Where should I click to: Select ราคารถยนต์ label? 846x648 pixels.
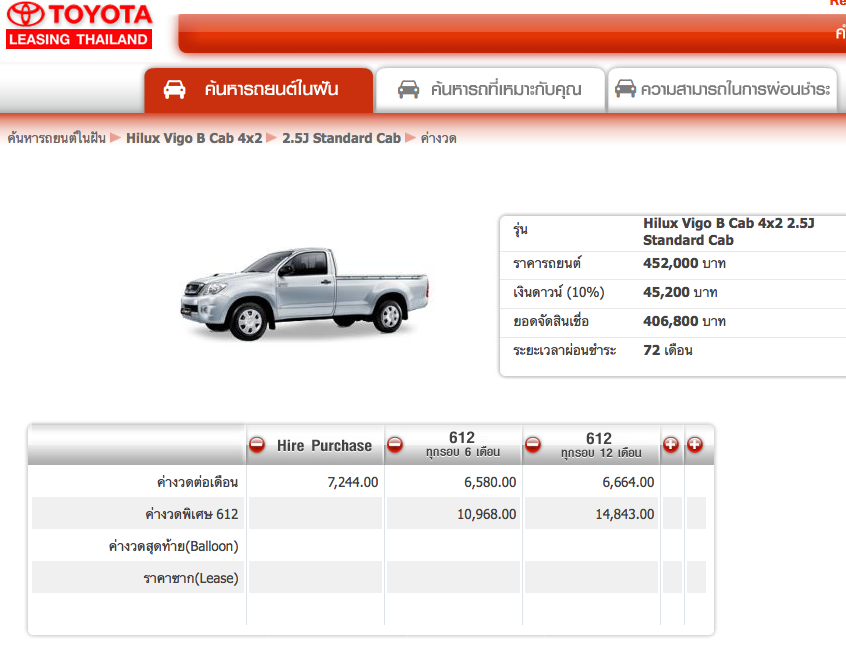(547, 263)
